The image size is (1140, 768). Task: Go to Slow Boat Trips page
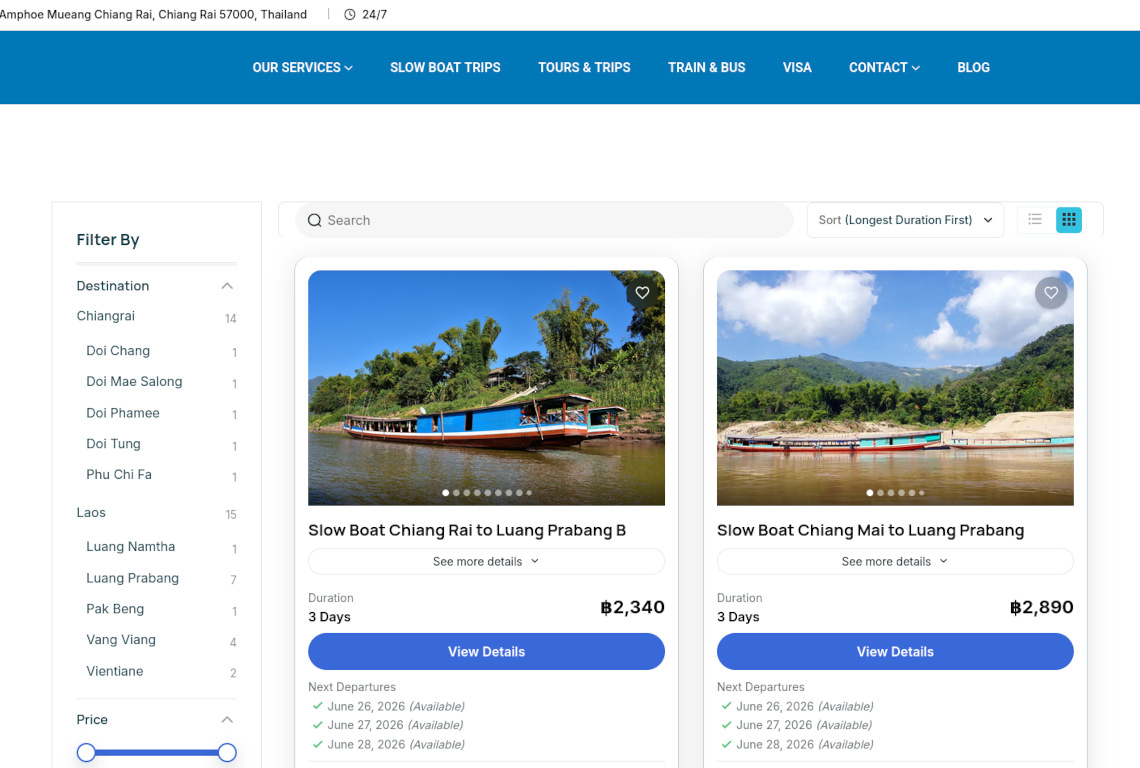coord(445,68)
